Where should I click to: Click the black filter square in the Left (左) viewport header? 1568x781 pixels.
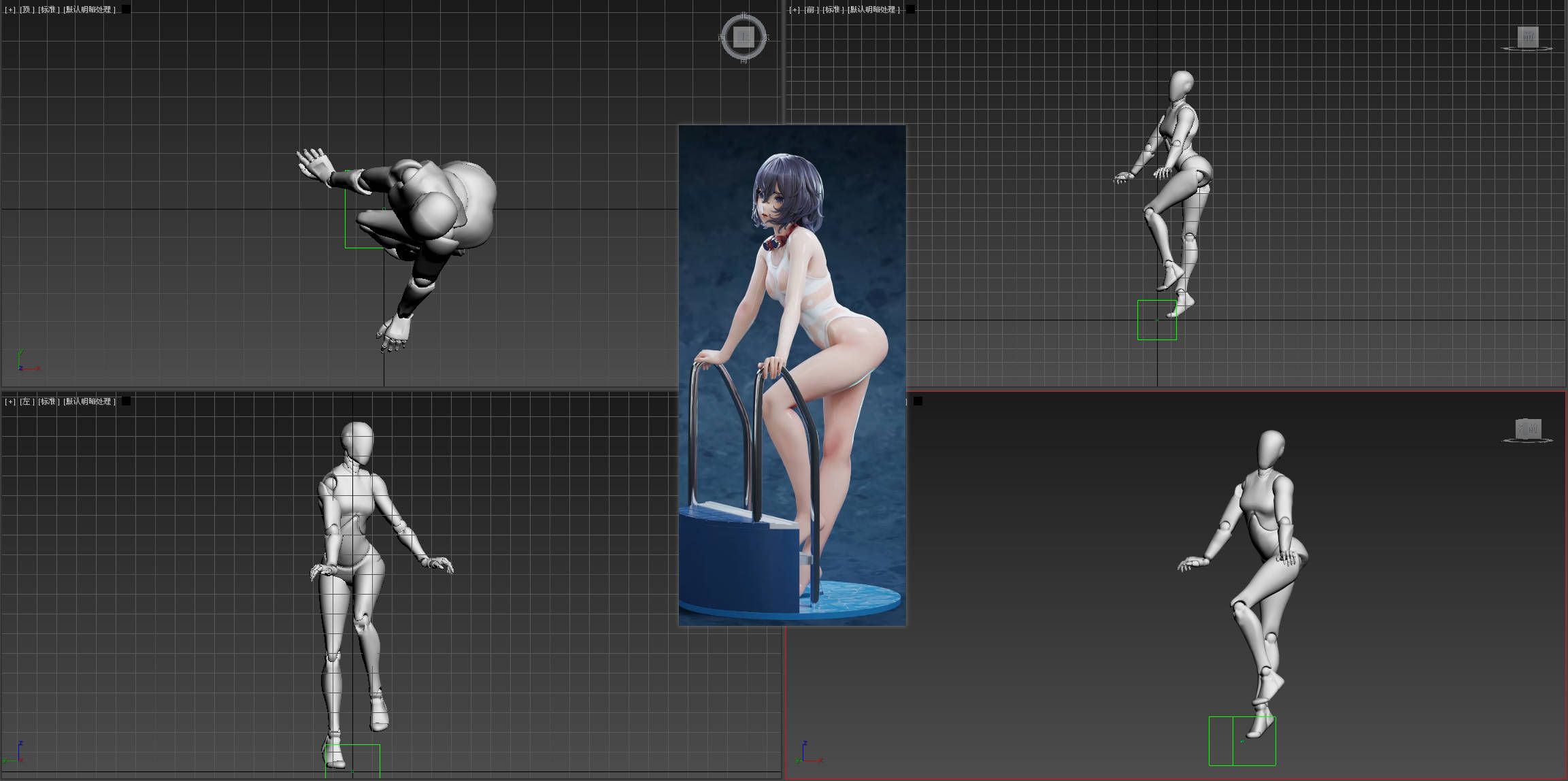pos(127,401)
